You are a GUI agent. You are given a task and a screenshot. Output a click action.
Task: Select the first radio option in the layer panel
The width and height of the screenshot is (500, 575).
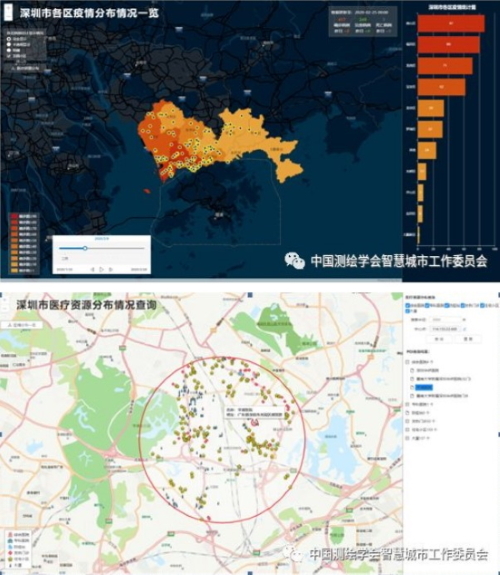tap(9, 39)
